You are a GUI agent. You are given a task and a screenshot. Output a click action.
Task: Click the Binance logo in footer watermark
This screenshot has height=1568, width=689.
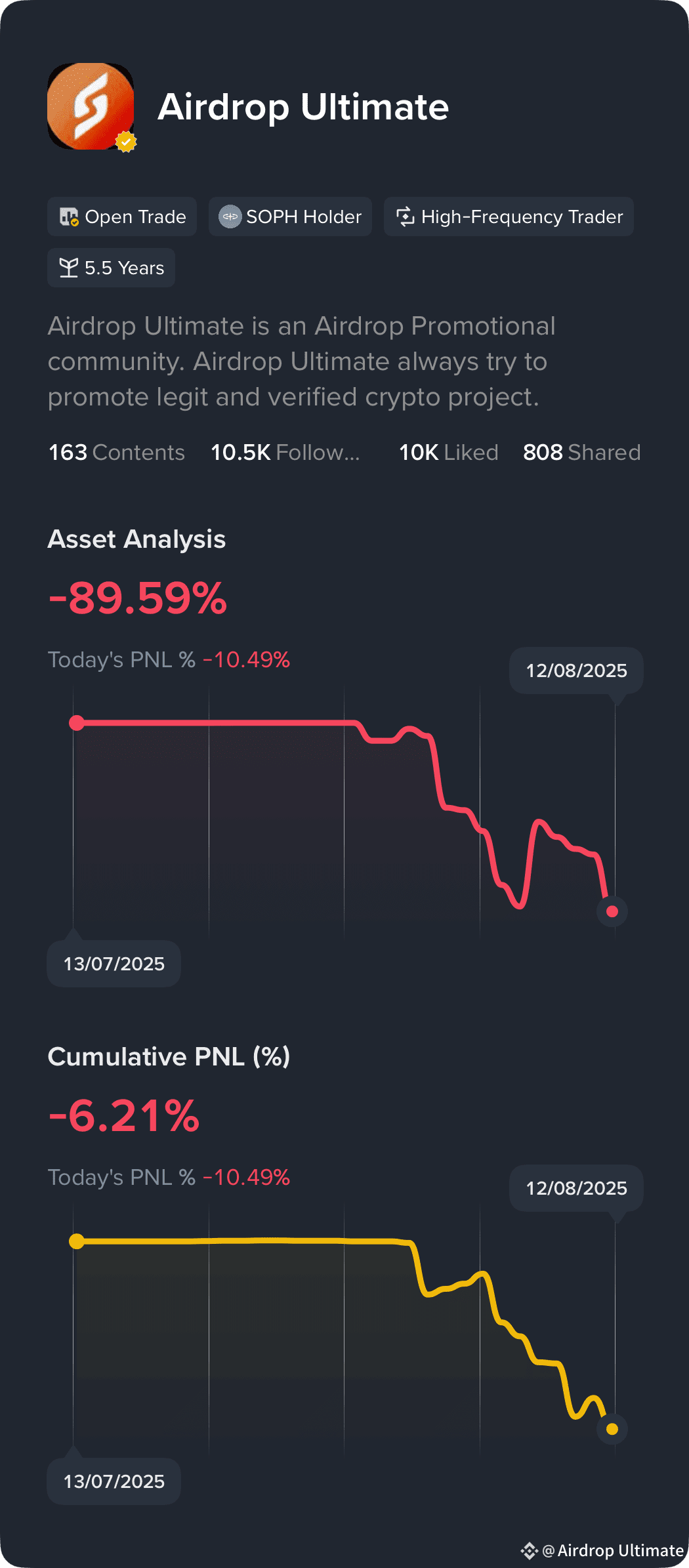click(530, 1551)
